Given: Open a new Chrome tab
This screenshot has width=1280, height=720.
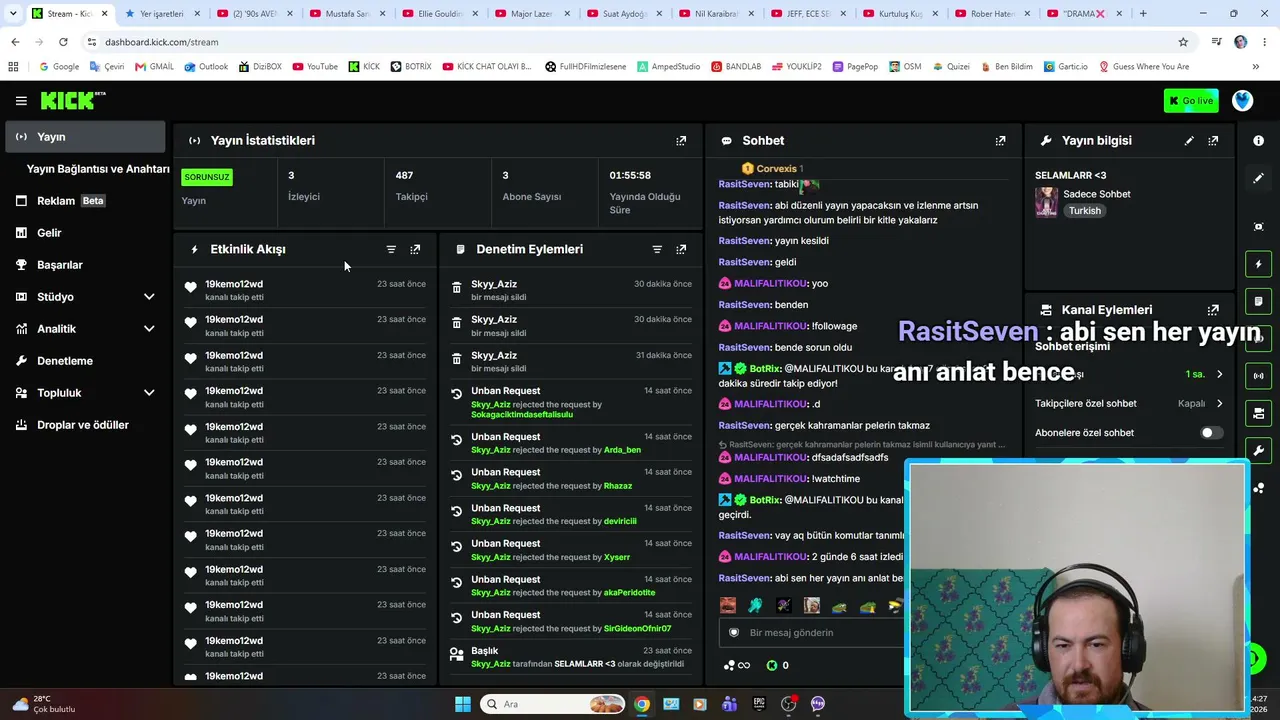Looking at the screenshot, I should coord(1143,14).
